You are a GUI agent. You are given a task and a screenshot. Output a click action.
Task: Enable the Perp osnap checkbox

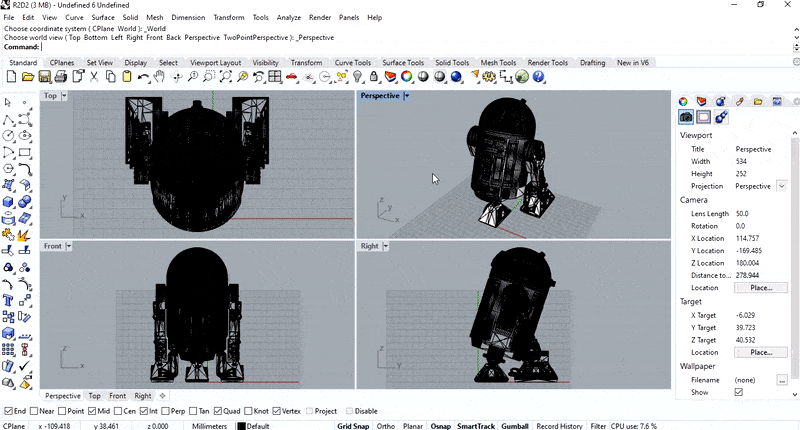point(165,411)
